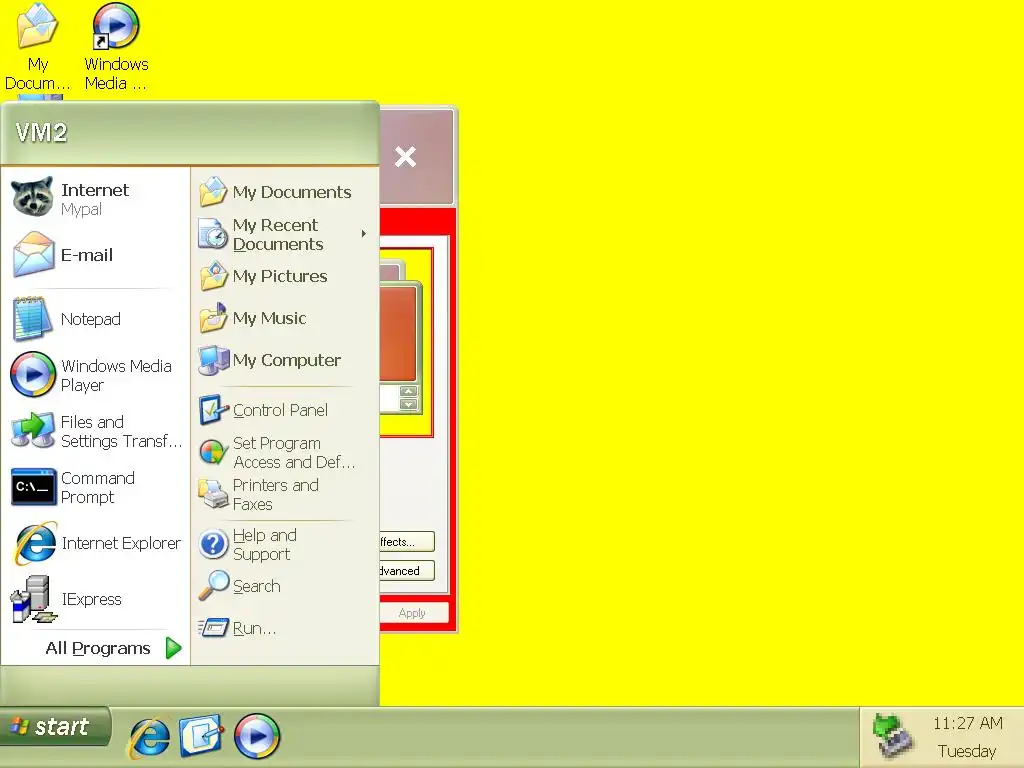Viewport: 1024px width, 768px height.
Task: Click Effects... button in background dialog
Action: [x=407, y=541]
